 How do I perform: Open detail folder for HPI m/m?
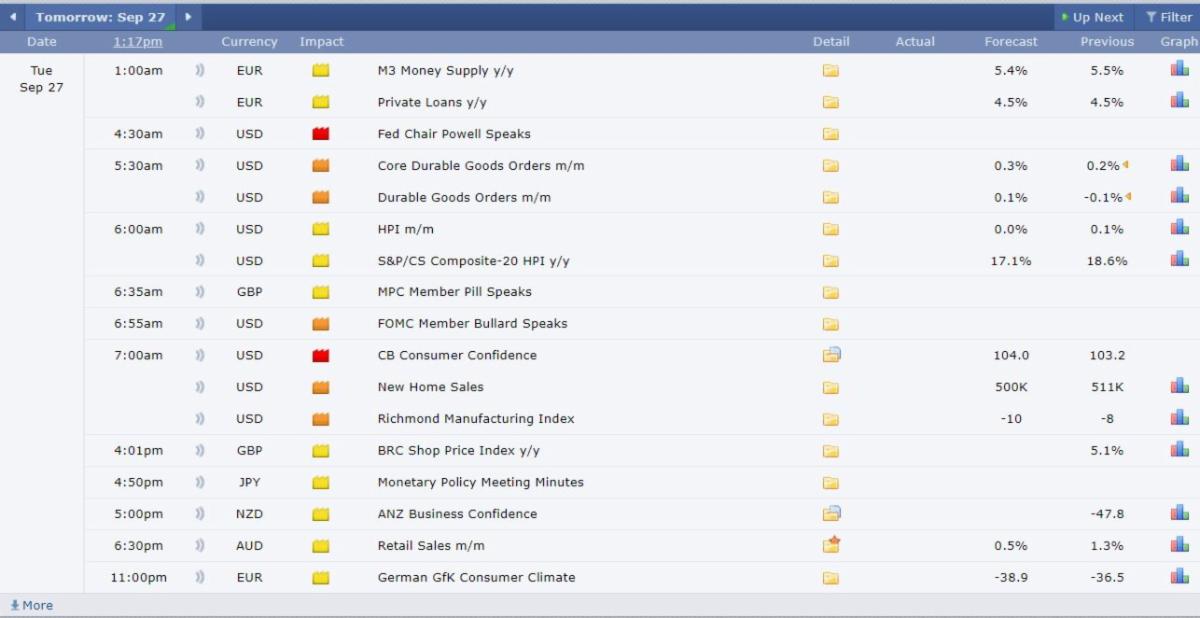[x=830, y=229]
